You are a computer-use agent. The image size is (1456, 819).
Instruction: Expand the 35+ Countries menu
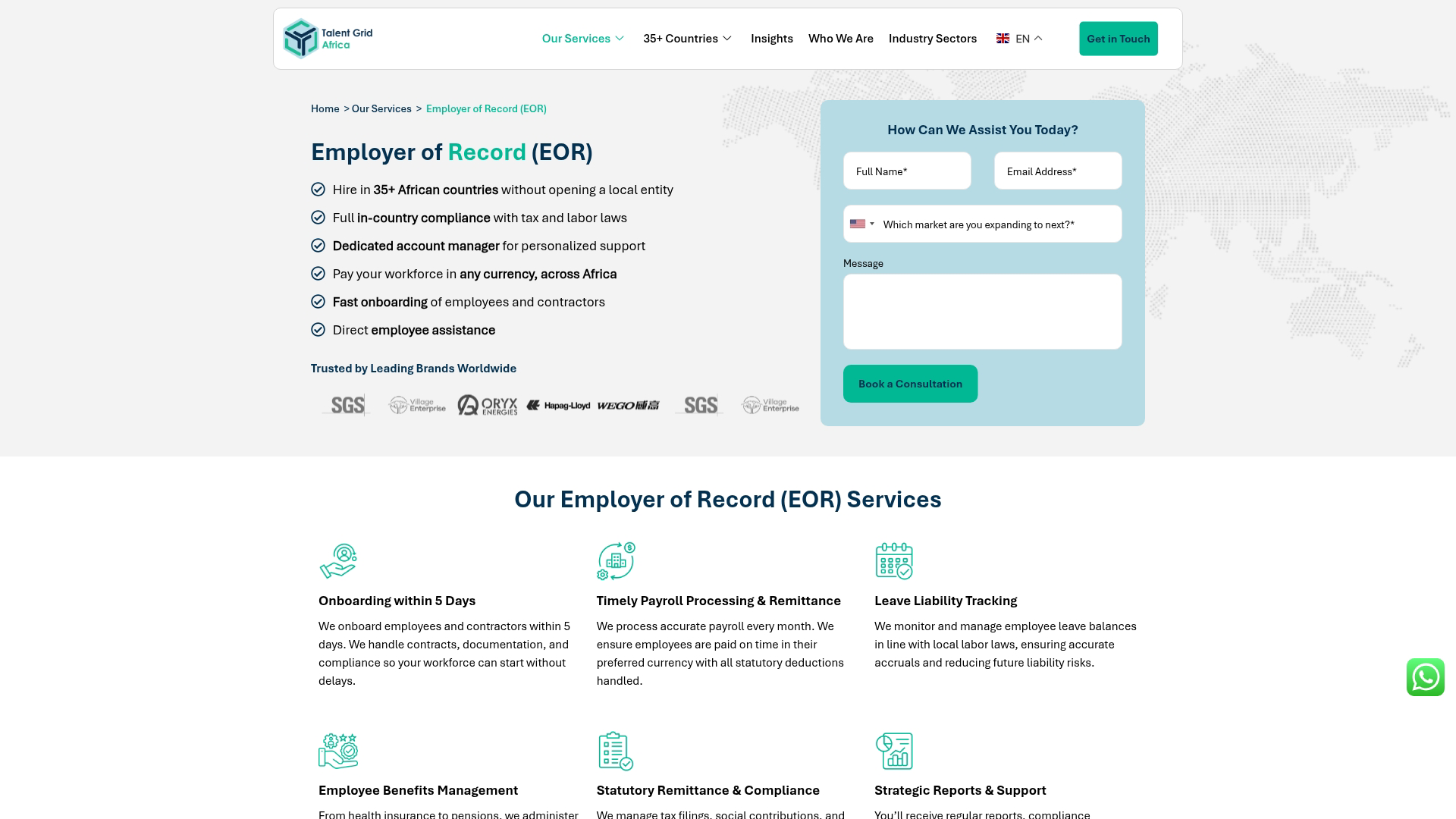coord(686,38)
